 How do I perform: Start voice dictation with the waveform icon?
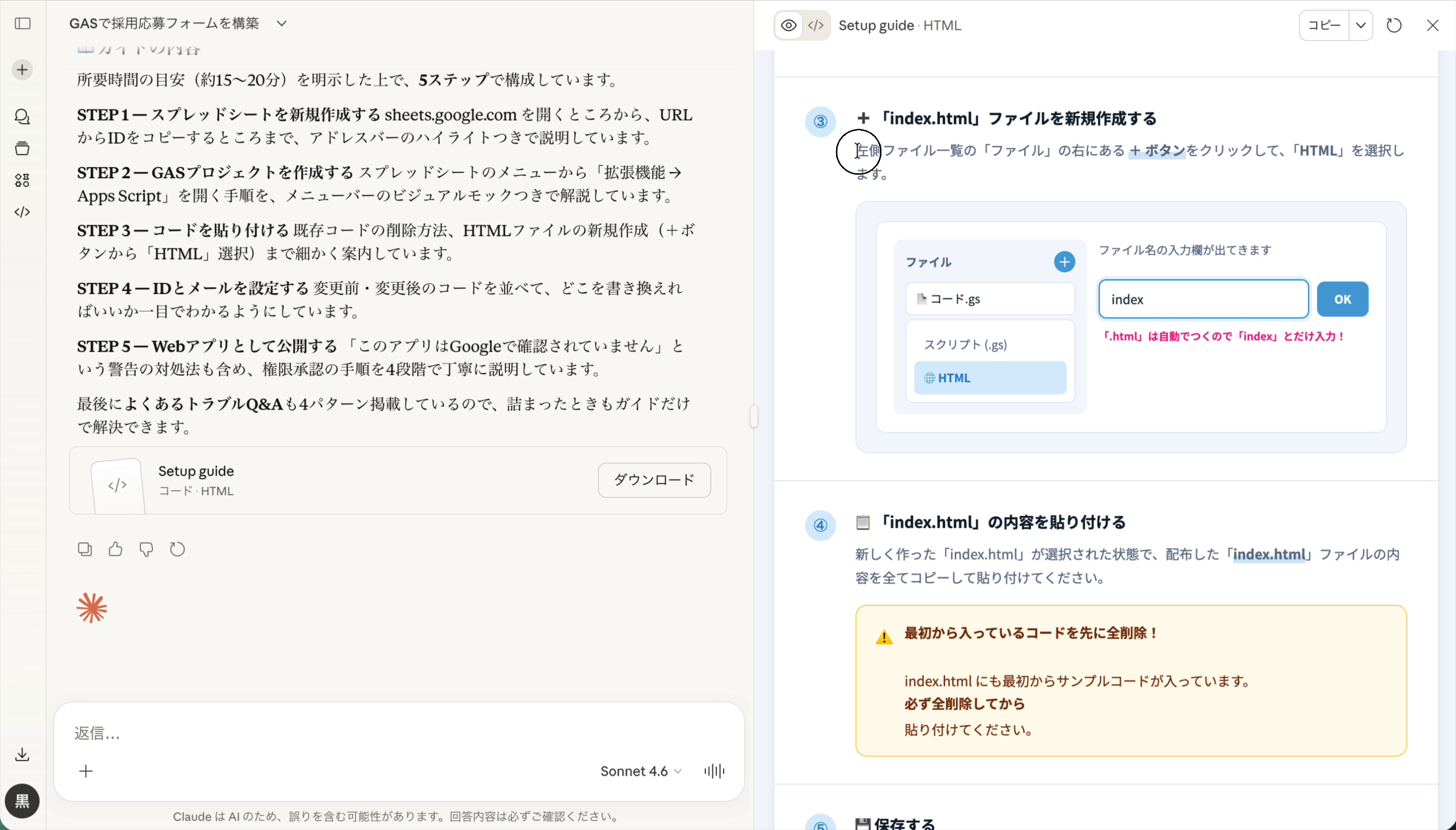pos(713,771)
